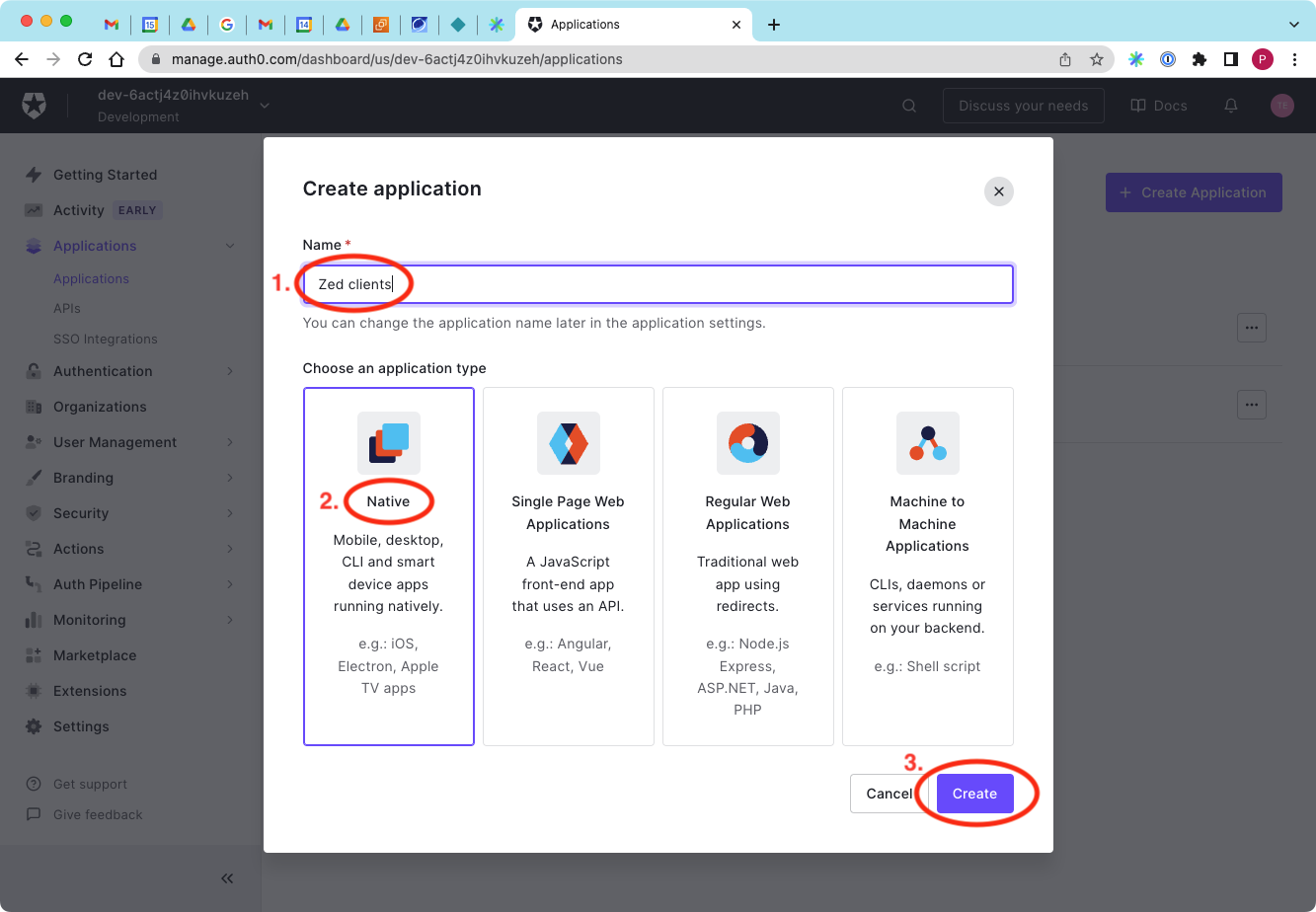Collapse the sidebar with double chevron
Screen dimensions: 1316x912
[x=227, y=878]
